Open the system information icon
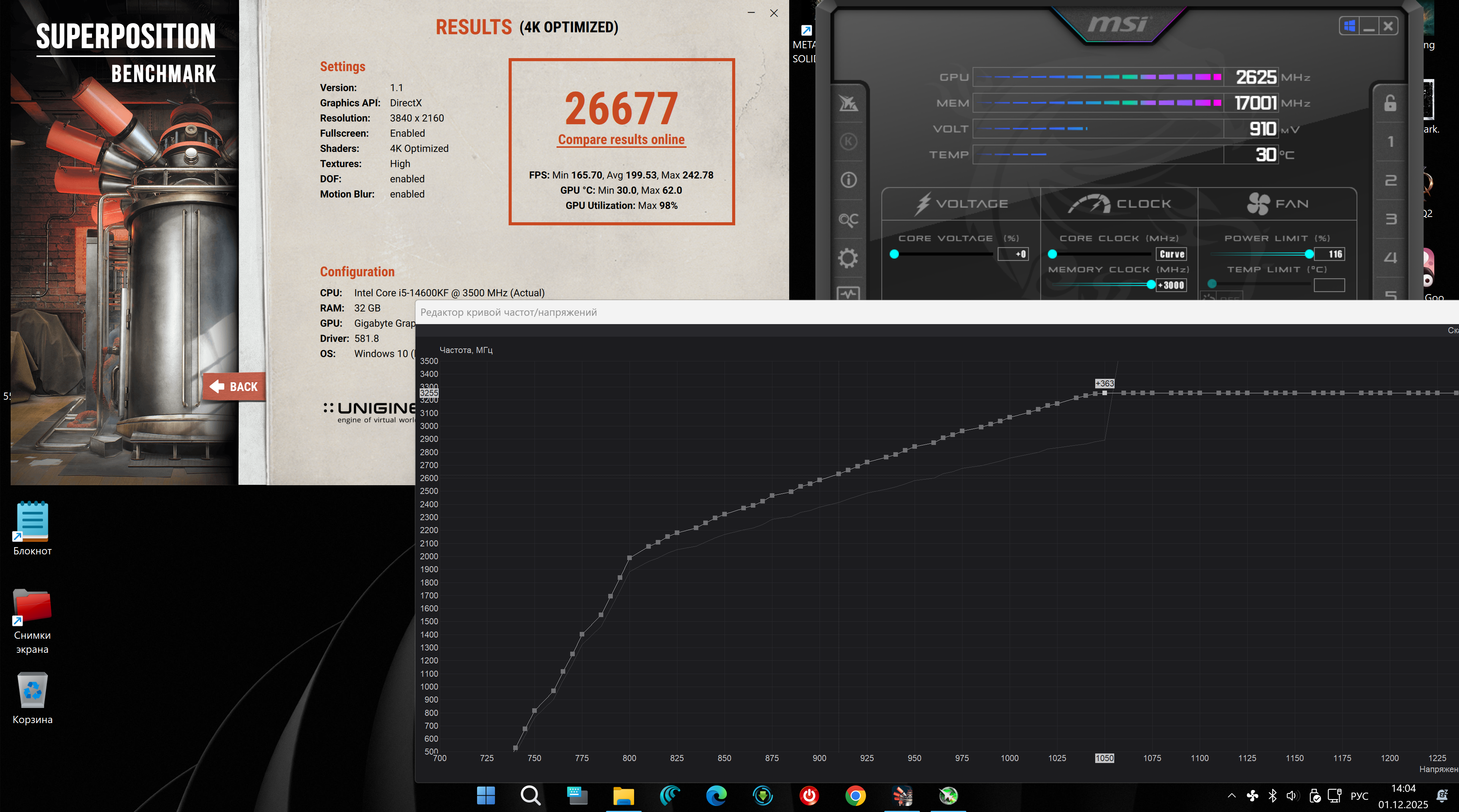Viewport: 1459px width, 812px height. pyautogui.click(x=848, y=180)
